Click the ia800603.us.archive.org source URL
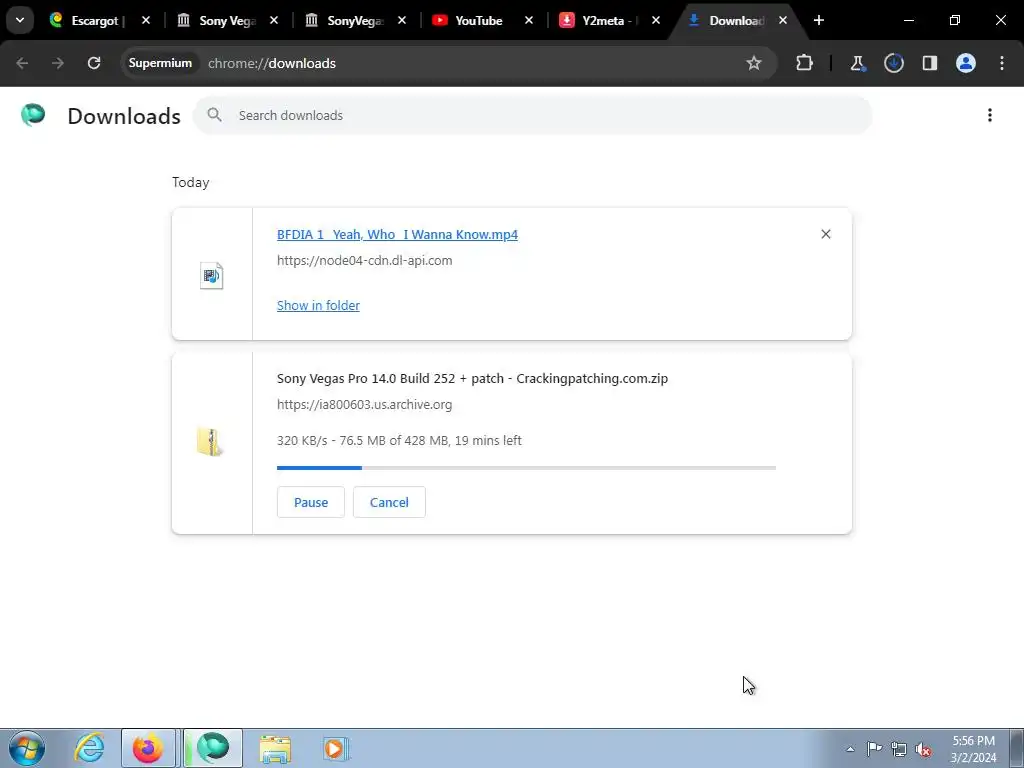Image resolution: width=1024 pixels, height=768 pixels. [x=364, y=405]
